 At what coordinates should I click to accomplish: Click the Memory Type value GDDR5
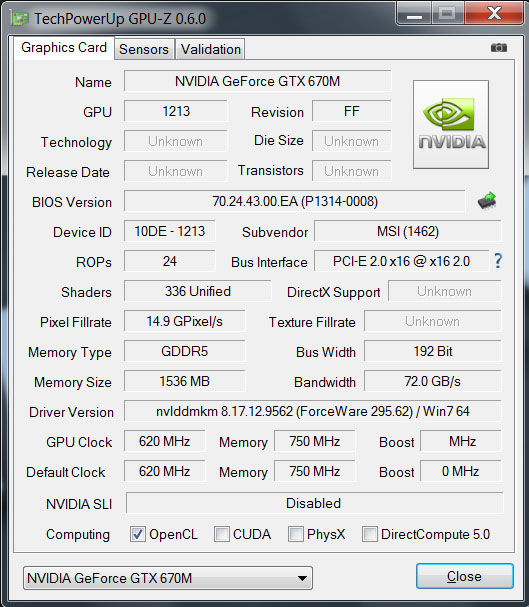(x=185, y=351)
